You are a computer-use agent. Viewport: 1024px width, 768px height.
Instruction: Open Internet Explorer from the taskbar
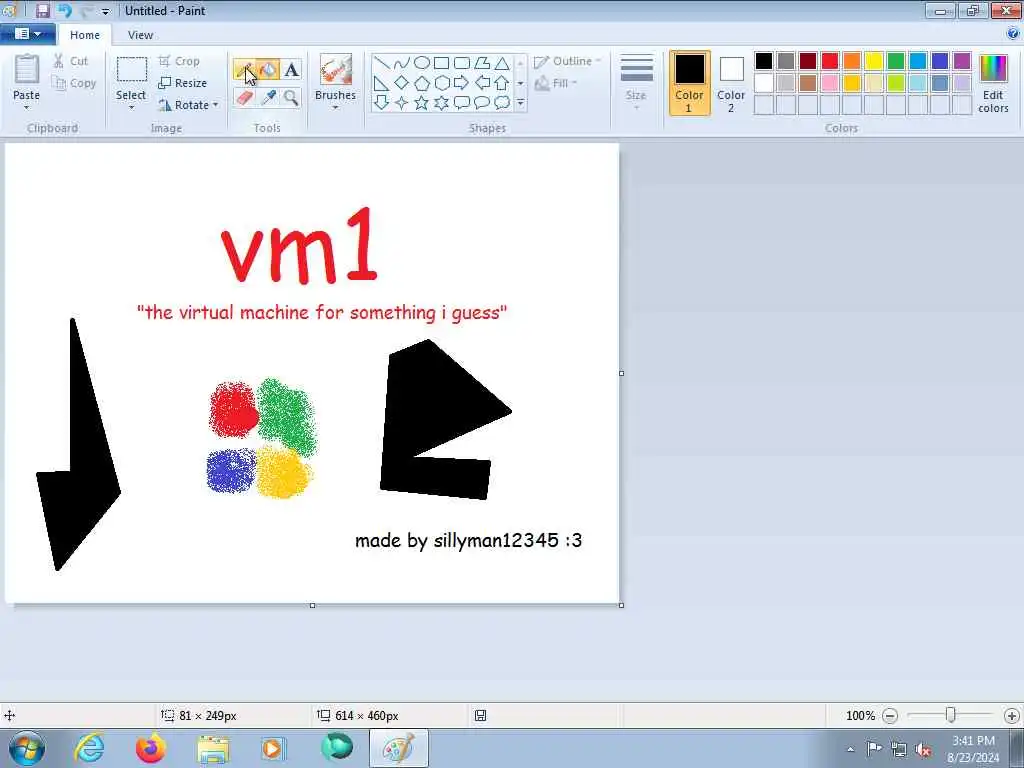pyautogui.click(x=89, y=748)
